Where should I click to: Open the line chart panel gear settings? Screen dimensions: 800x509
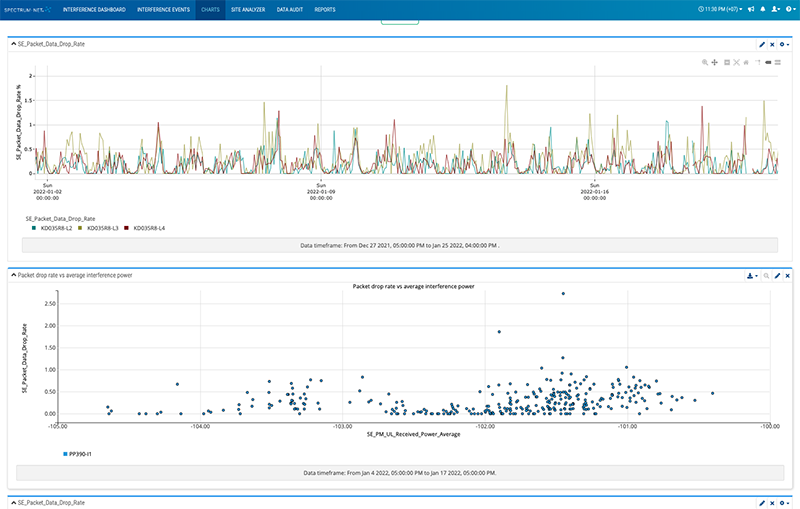click(784, 44)
